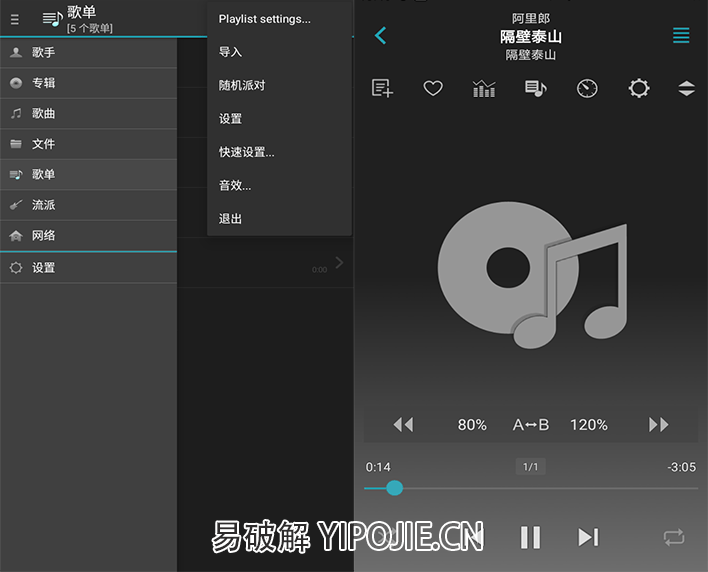Viewport: 708px width, 572px height.
Task: Open the gear settings icon in player
Action: [638, 88]
